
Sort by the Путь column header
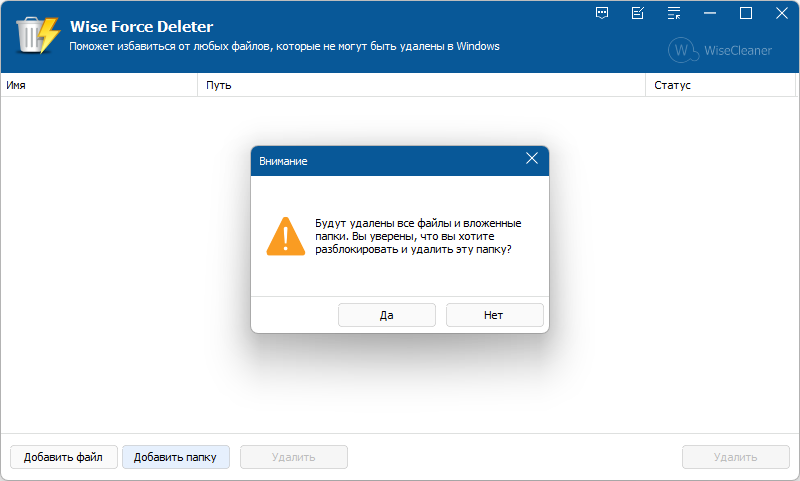tap(421, 85)
